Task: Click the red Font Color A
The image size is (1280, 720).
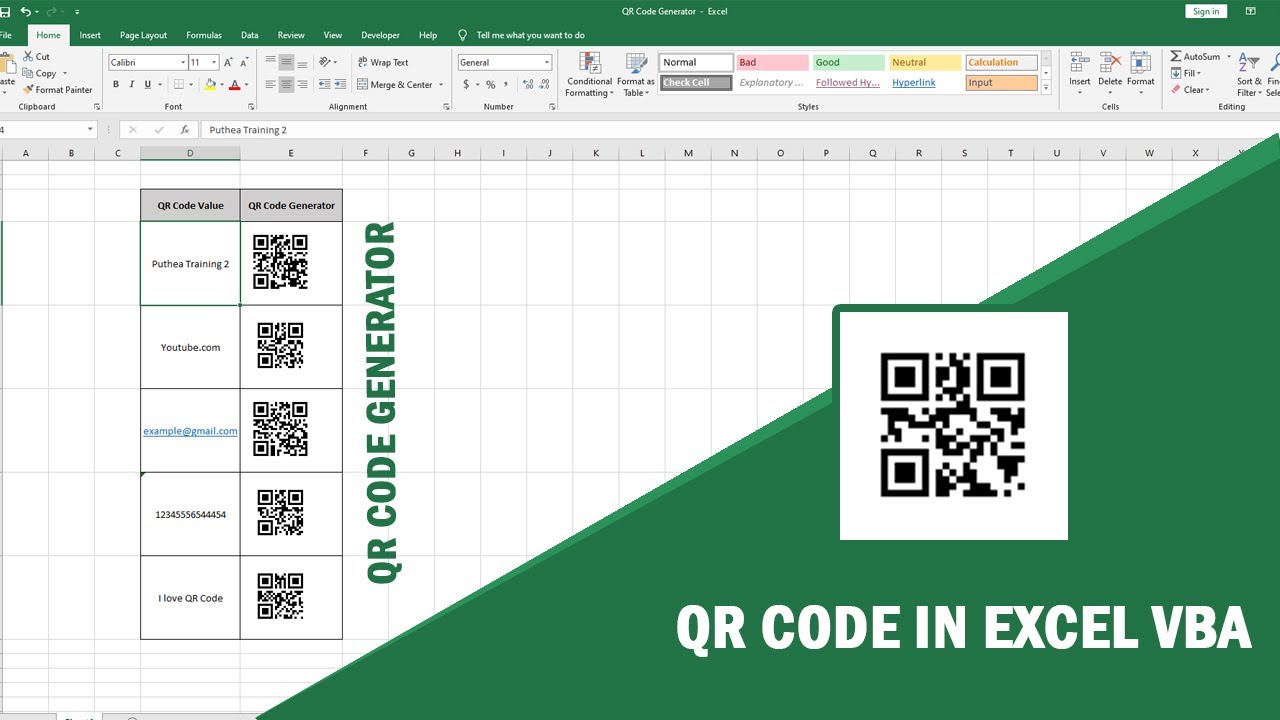Action: click(x=235, y=85)
